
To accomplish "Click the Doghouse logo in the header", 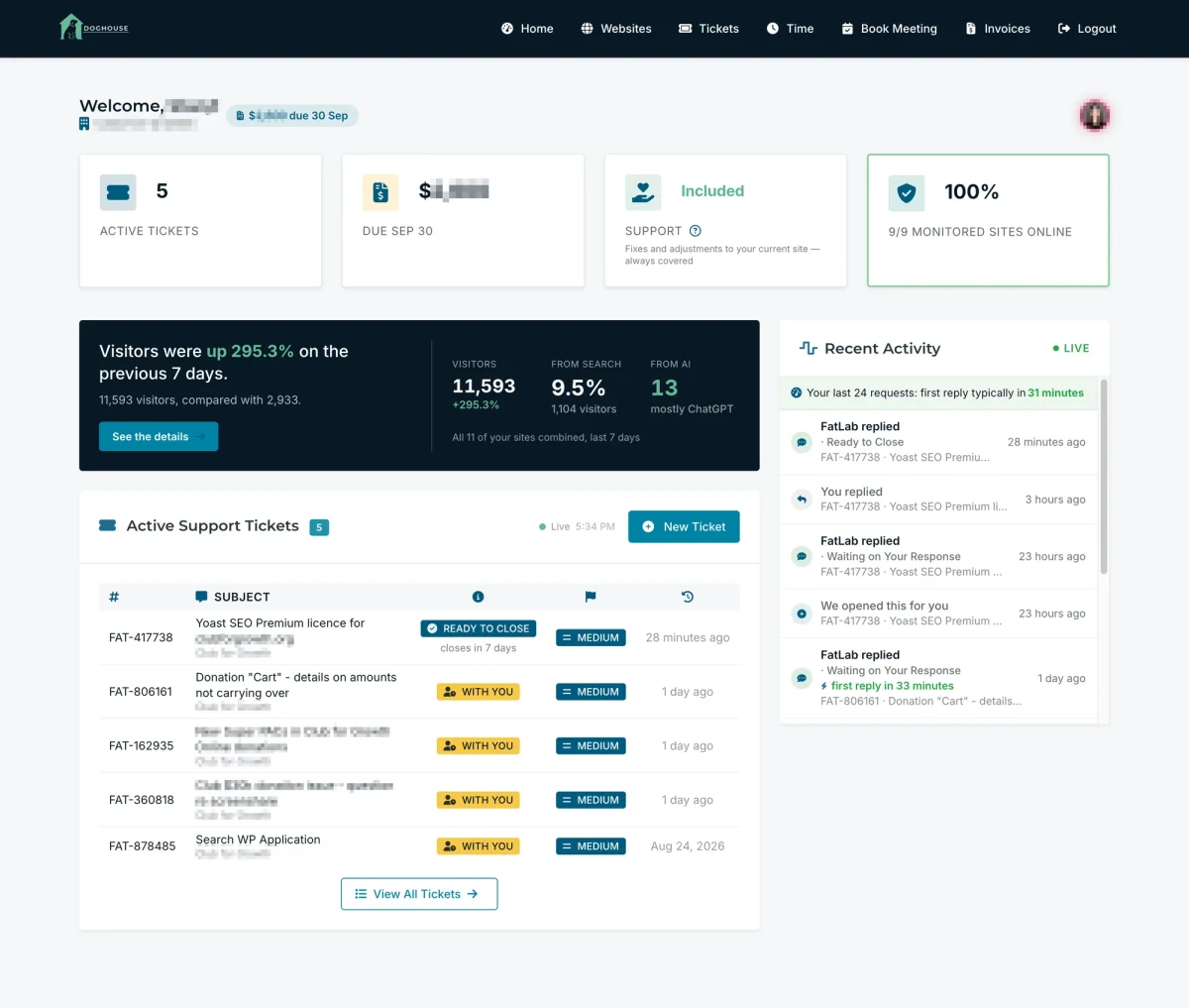I will click(x=94, y=28).
